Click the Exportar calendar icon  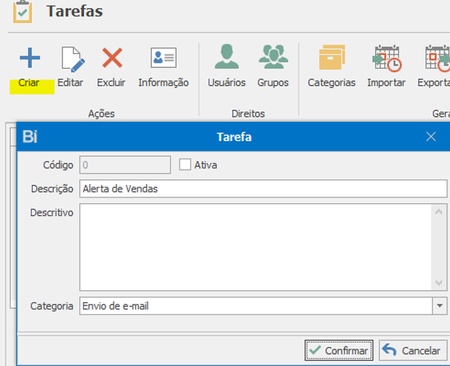pos(437,58)
